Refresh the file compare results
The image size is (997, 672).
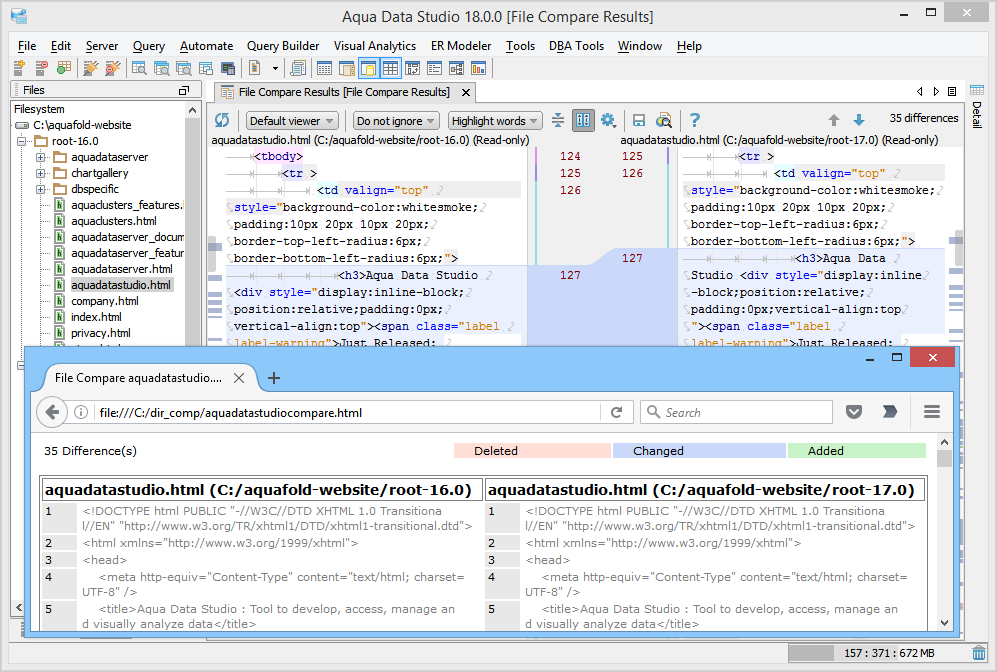click(x=222, y=120)
